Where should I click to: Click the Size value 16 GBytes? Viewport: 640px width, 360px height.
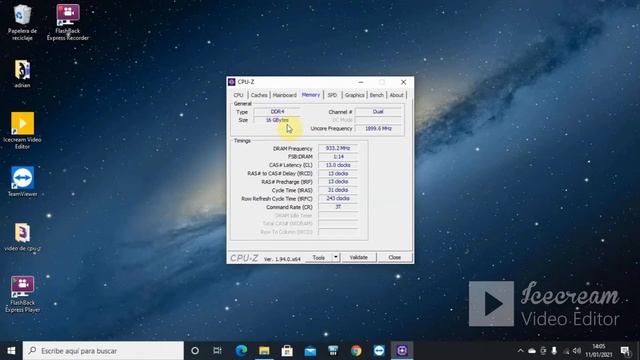point(277,120)
